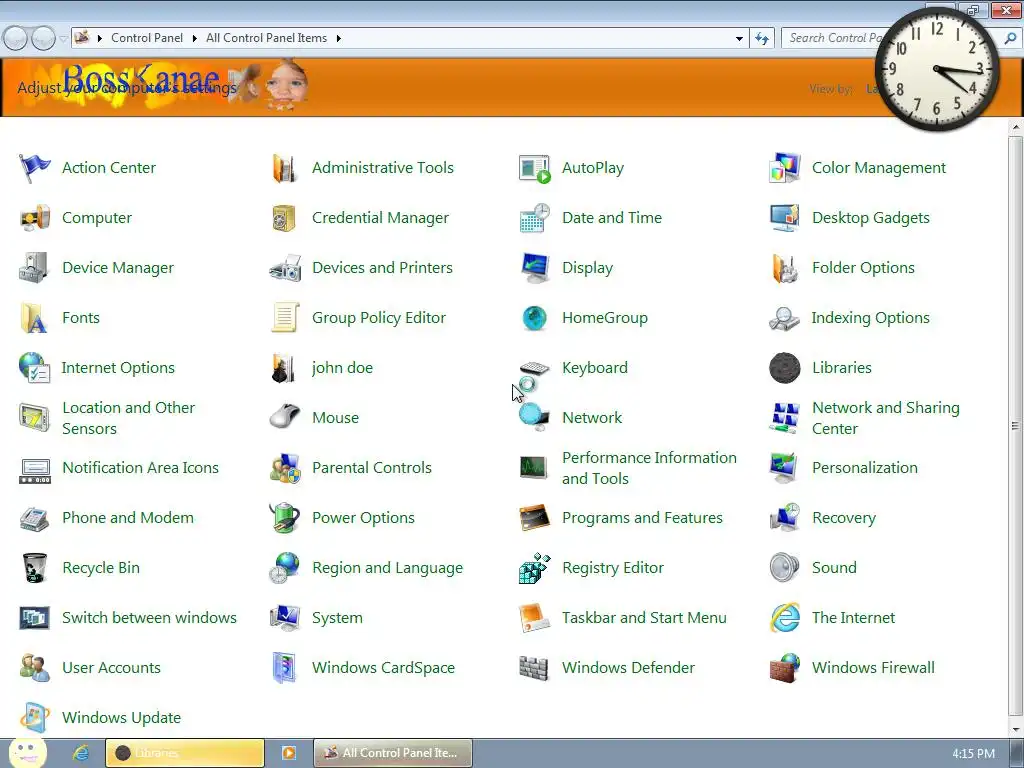The image size is (1024, 768).
Task: Click Switch between windows link
Action: click(x=149, y=618)
